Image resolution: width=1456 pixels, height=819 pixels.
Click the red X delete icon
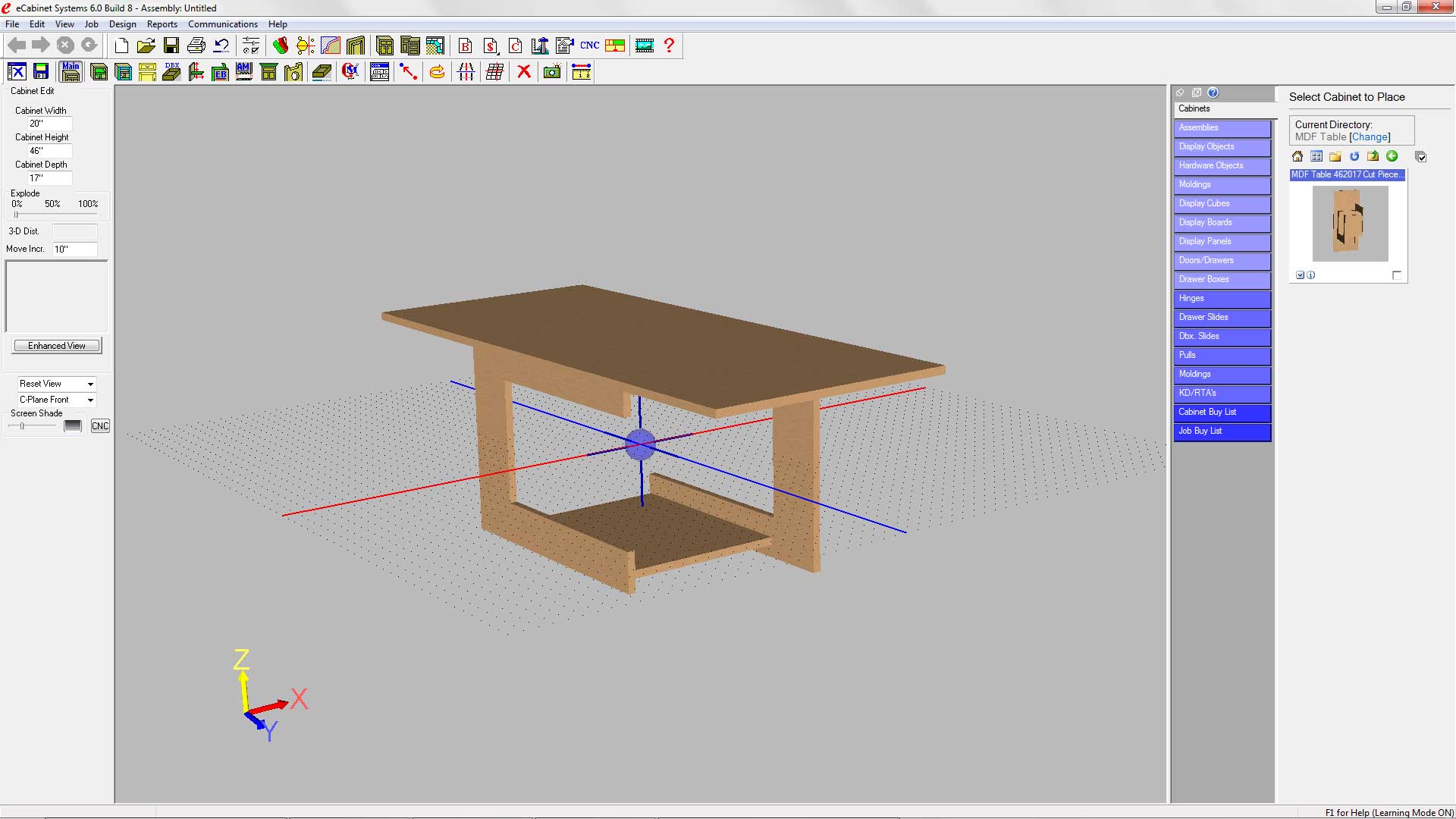523,72
